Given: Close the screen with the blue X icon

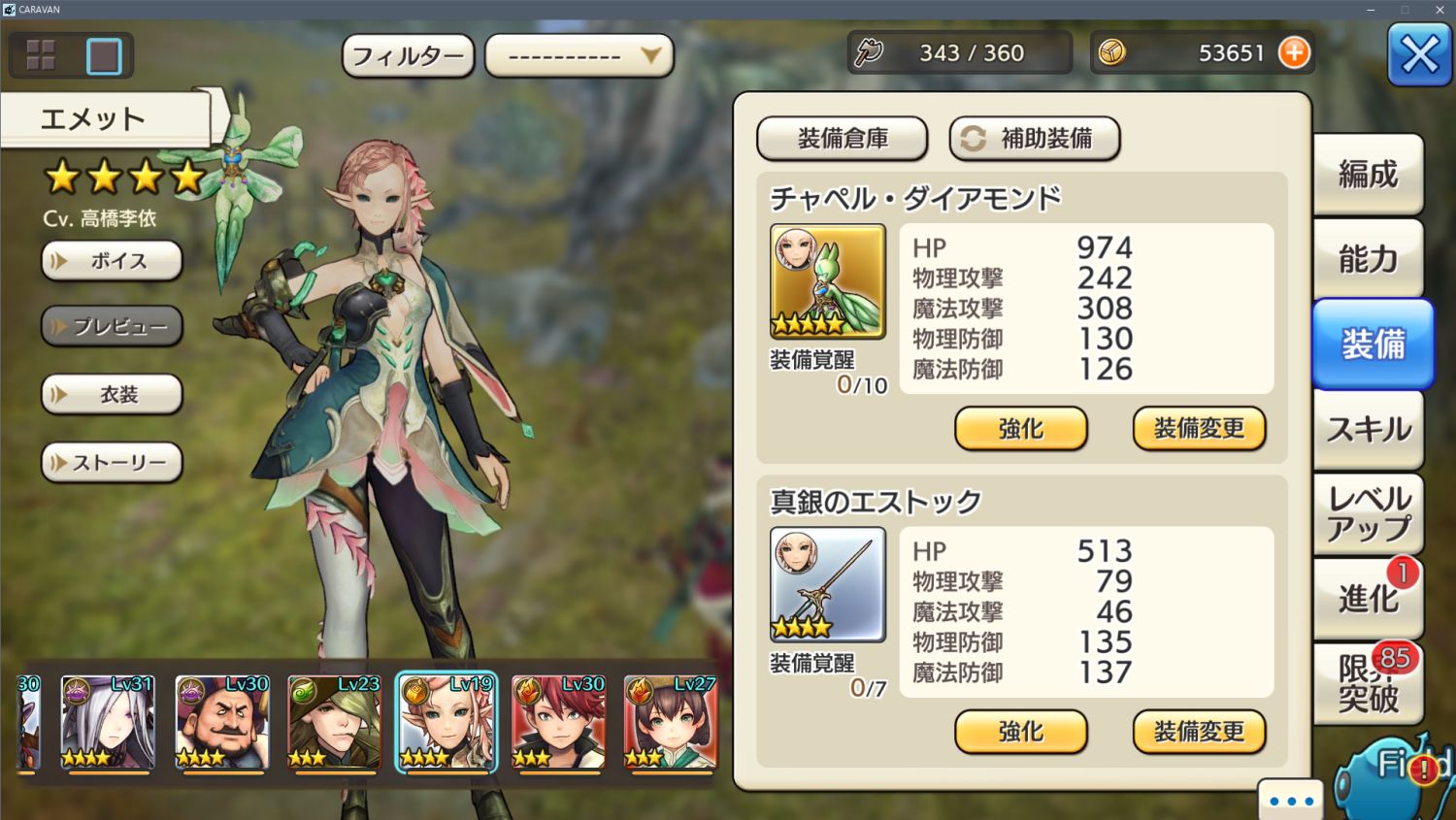Looking at the screenshot, I should 1419,54.
